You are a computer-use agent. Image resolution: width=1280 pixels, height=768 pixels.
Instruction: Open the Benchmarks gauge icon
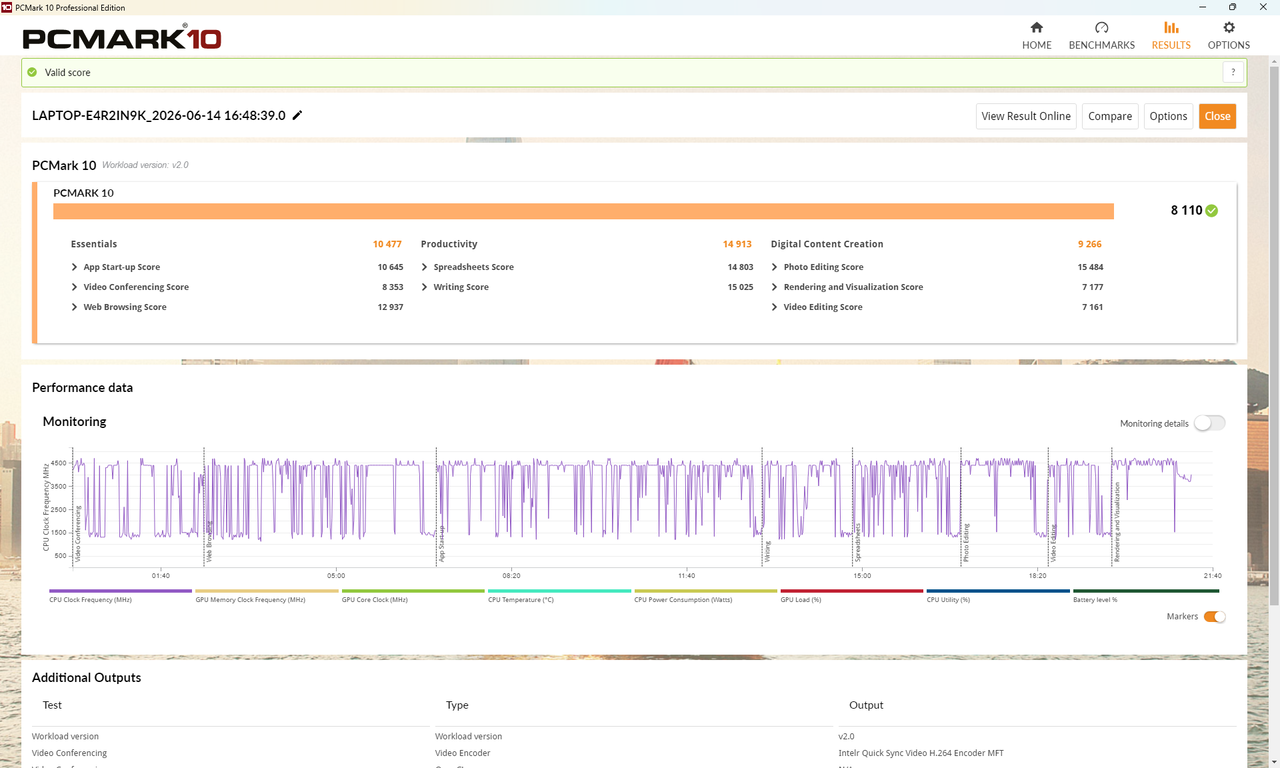[x=1102, y=28]
